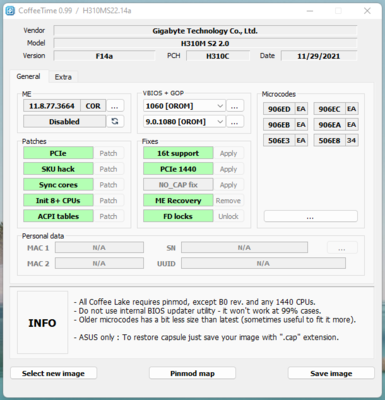
Task: Switch to the General tab
Action: click(29, 76)
